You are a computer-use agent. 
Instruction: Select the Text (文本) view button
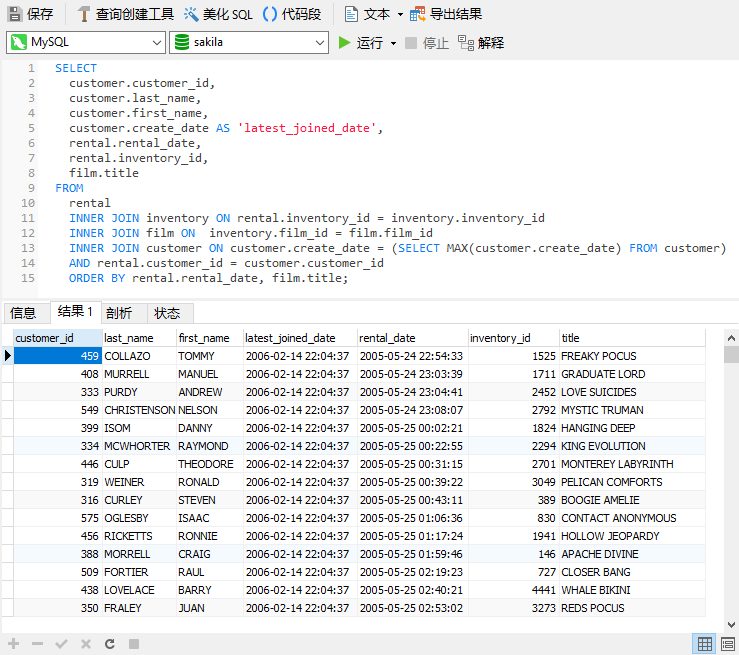pyautogui.click(x=368, y=14)
